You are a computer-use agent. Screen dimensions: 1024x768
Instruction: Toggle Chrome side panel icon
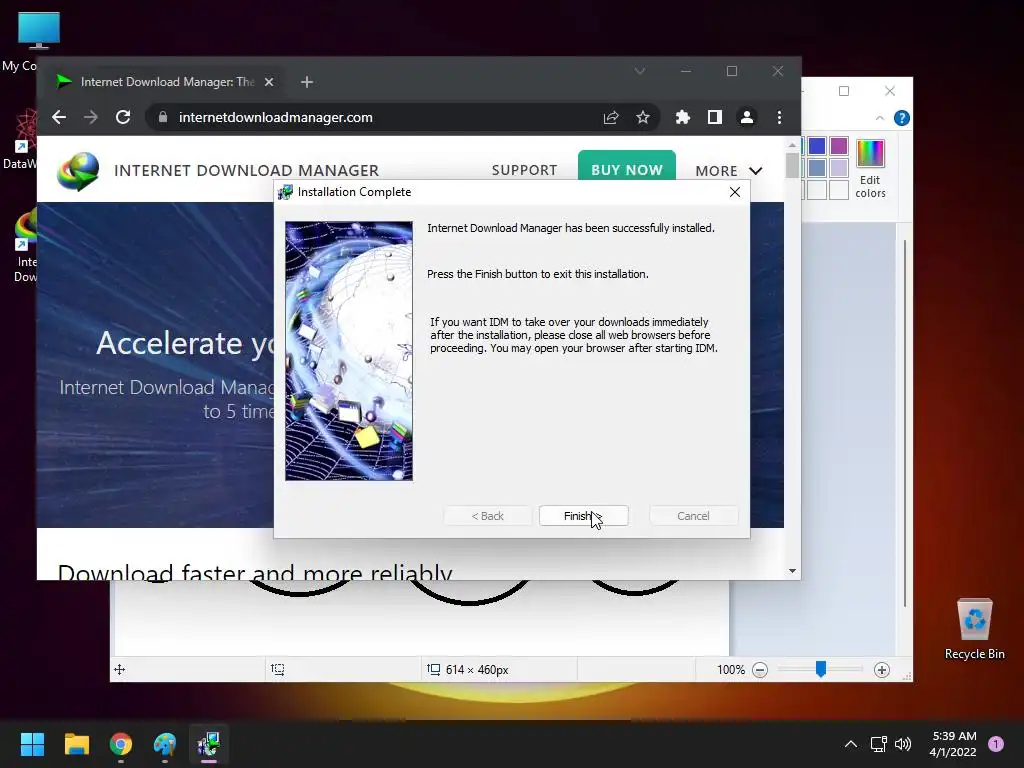714,118
